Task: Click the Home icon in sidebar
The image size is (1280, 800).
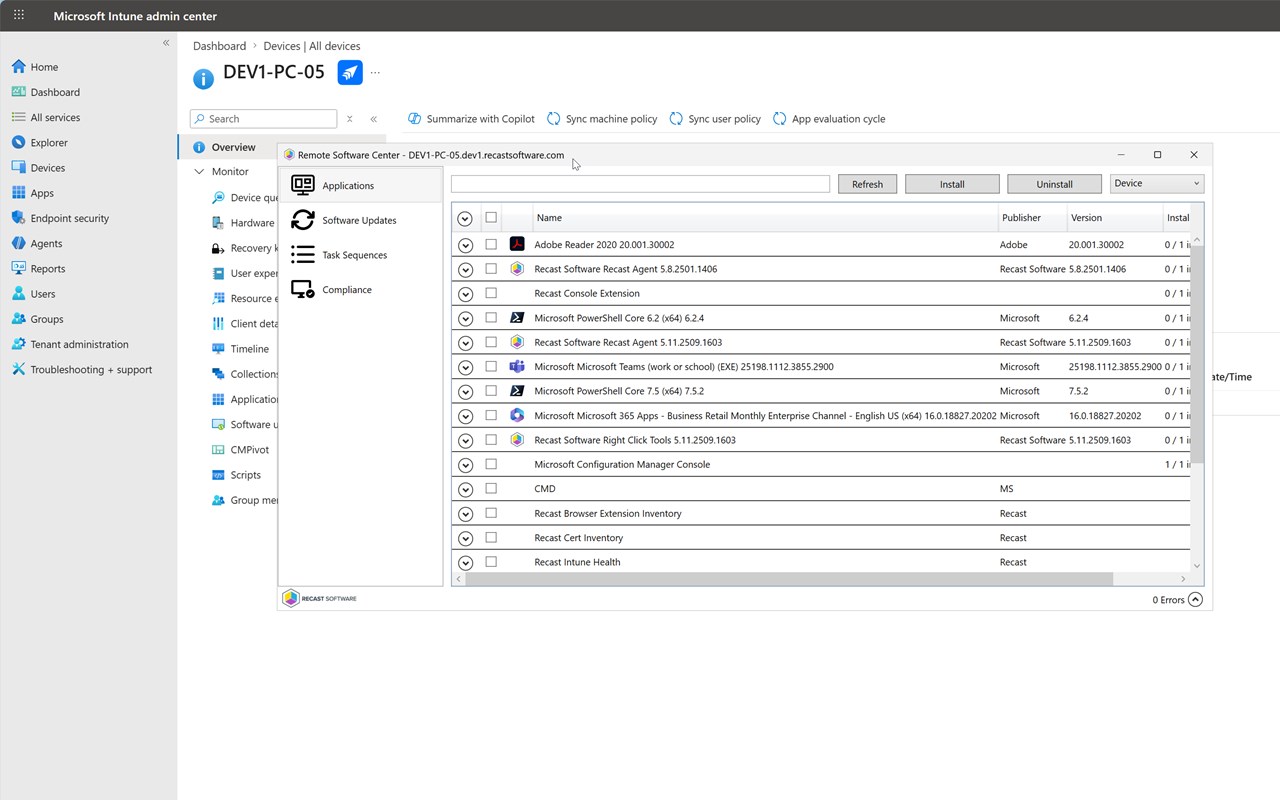Action: pos(18,67)
